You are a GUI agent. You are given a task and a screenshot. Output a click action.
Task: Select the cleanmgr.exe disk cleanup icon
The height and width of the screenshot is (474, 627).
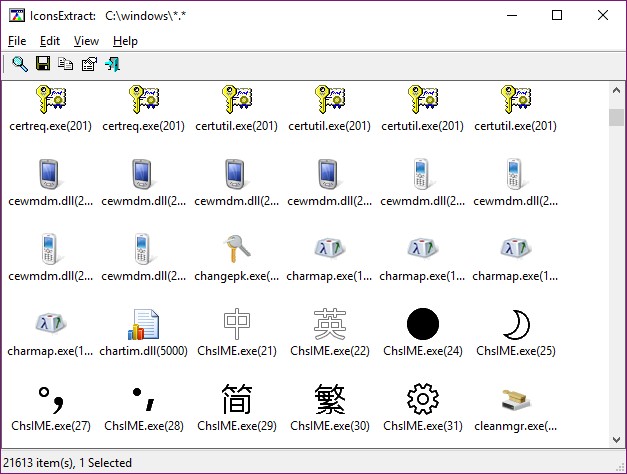point(516,399)
